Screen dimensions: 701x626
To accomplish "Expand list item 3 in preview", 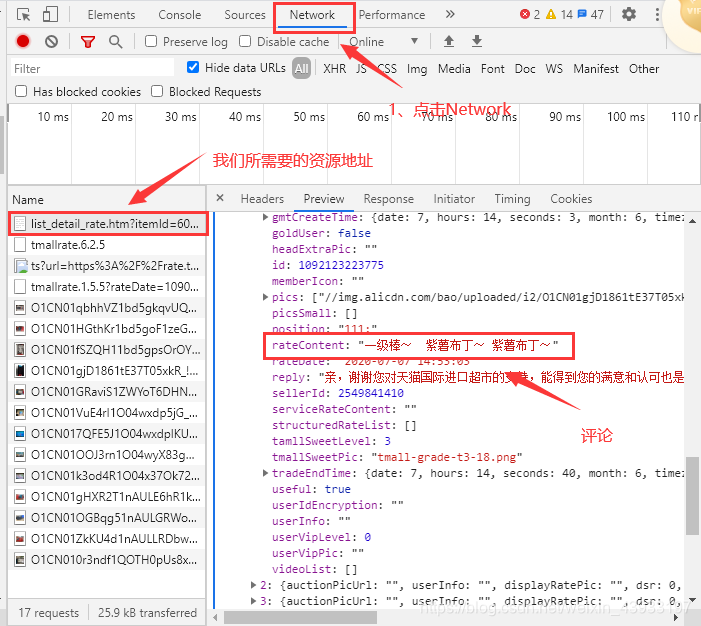I will [x=253, y=601].
